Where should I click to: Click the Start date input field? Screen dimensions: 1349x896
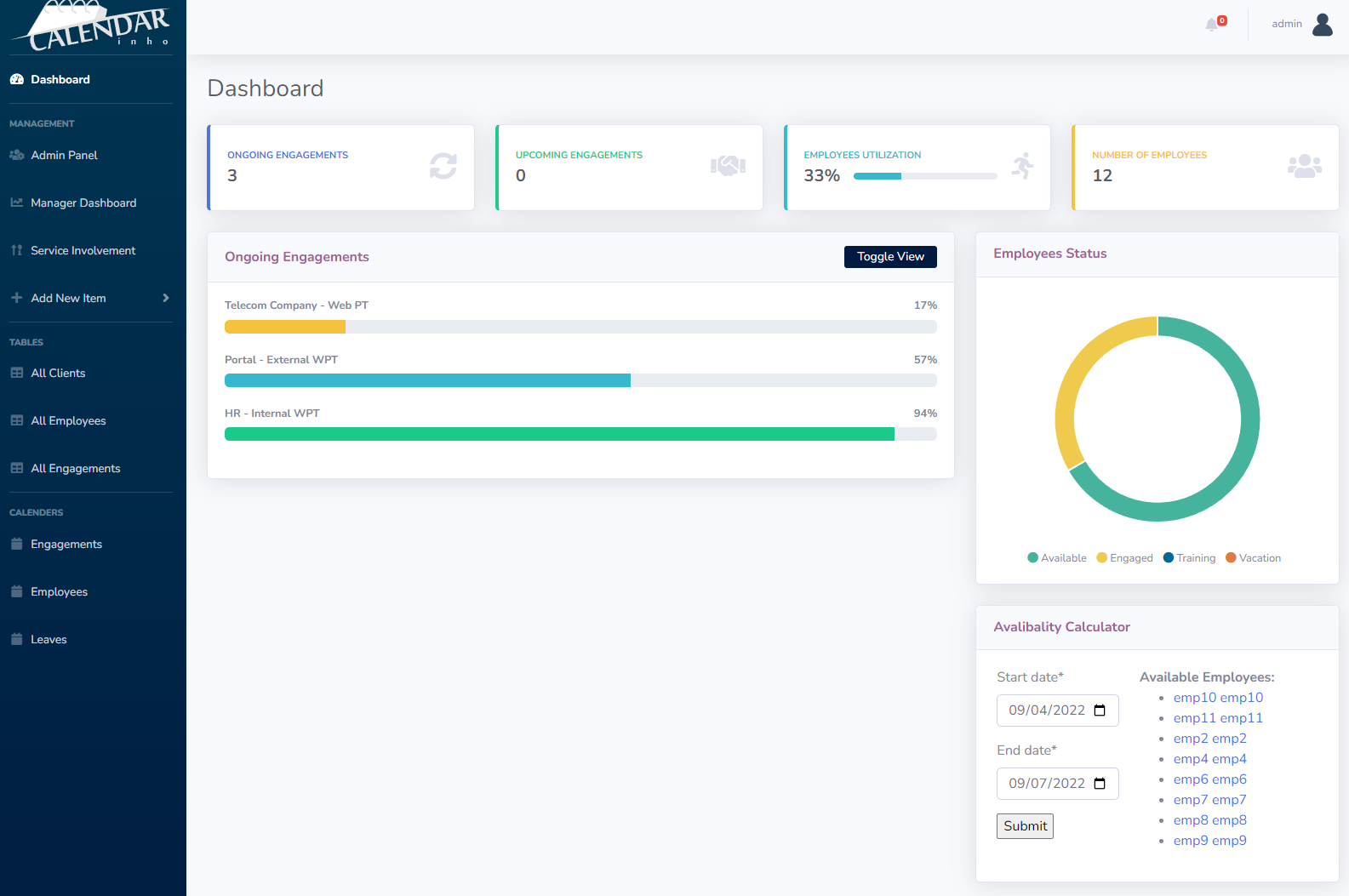coord(1058,711)
